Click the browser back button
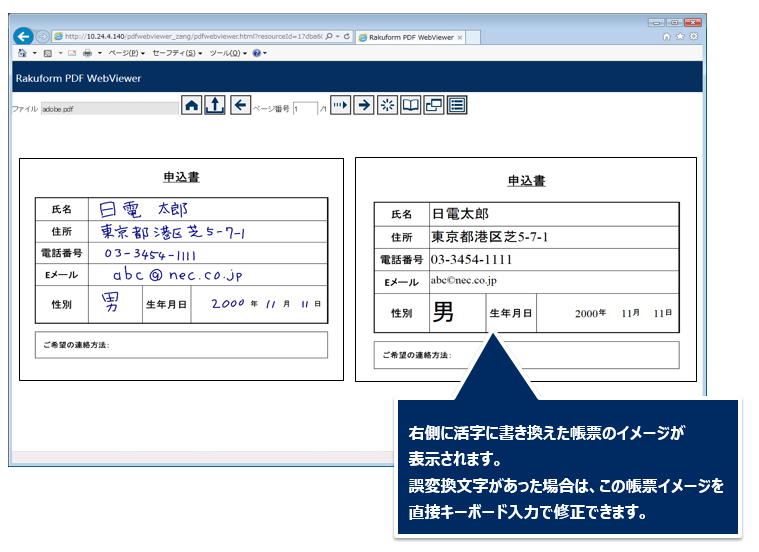The height and width of the screenshot is (552, 759). (x=23, y=36)
